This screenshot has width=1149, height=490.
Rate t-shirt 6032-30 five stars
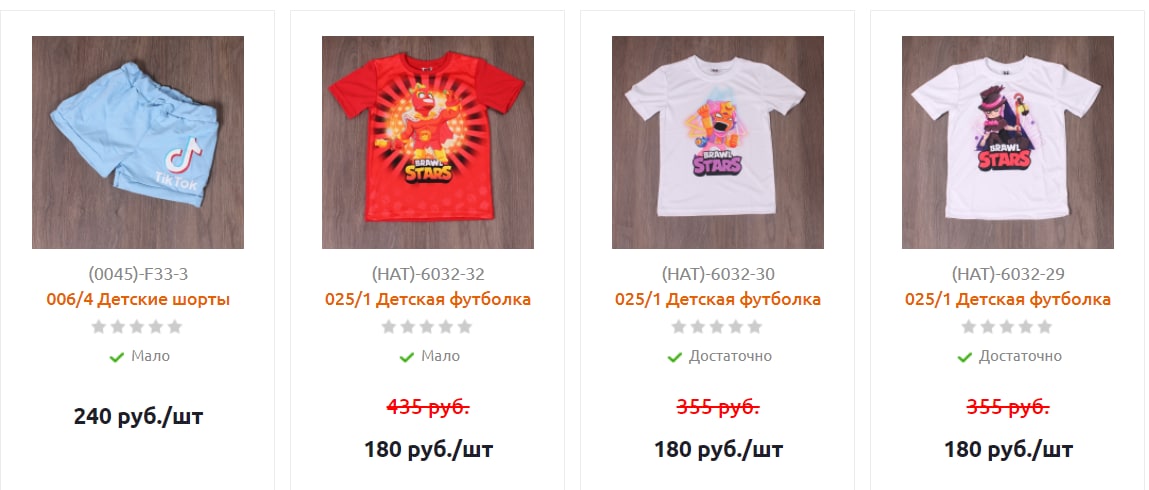[x=755, y=327]
